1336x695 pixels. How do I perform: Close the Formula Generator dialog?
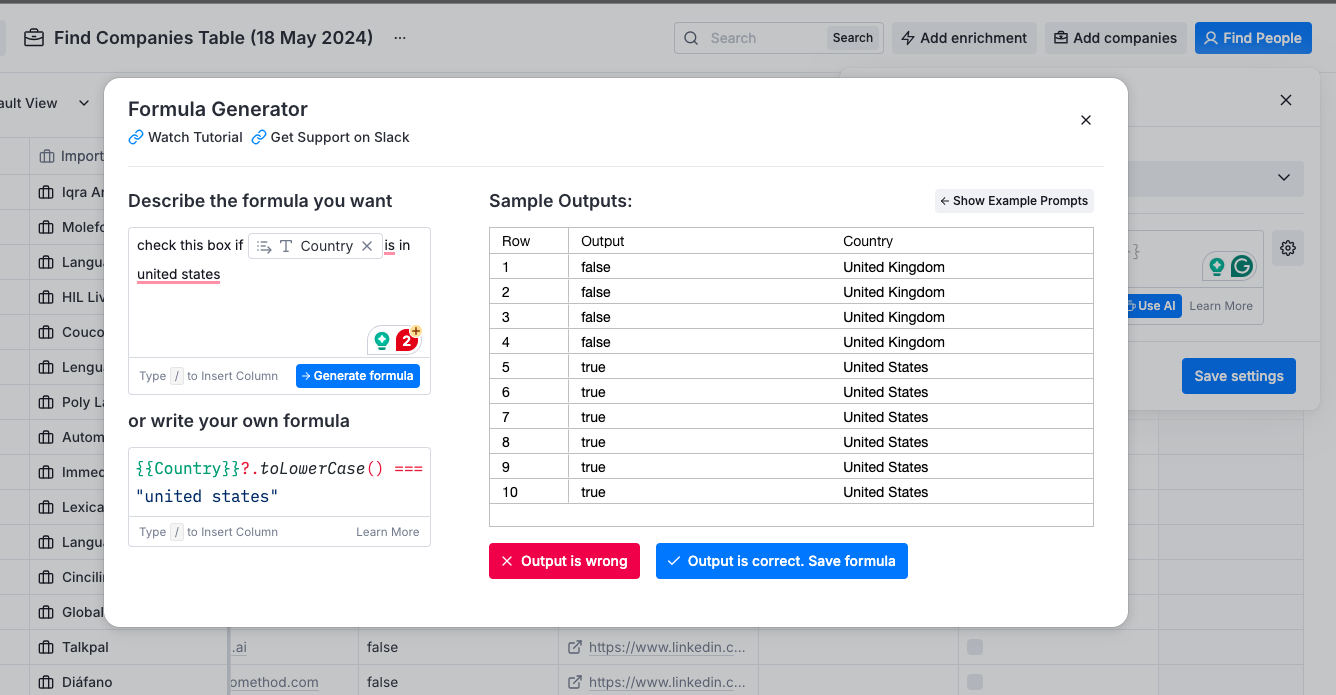[1086, 120]
